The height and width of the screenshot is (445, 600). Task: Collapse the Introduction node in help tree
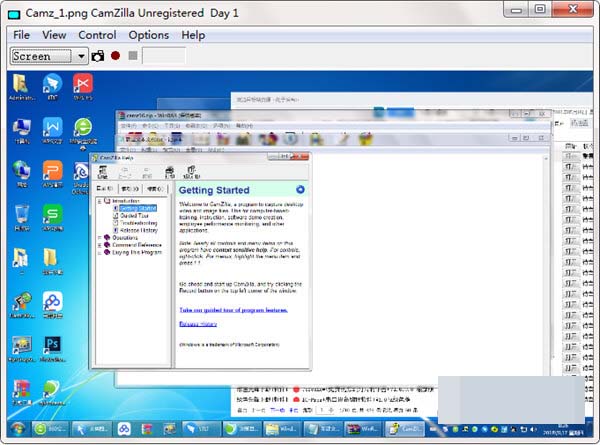[x=99, y=201]
